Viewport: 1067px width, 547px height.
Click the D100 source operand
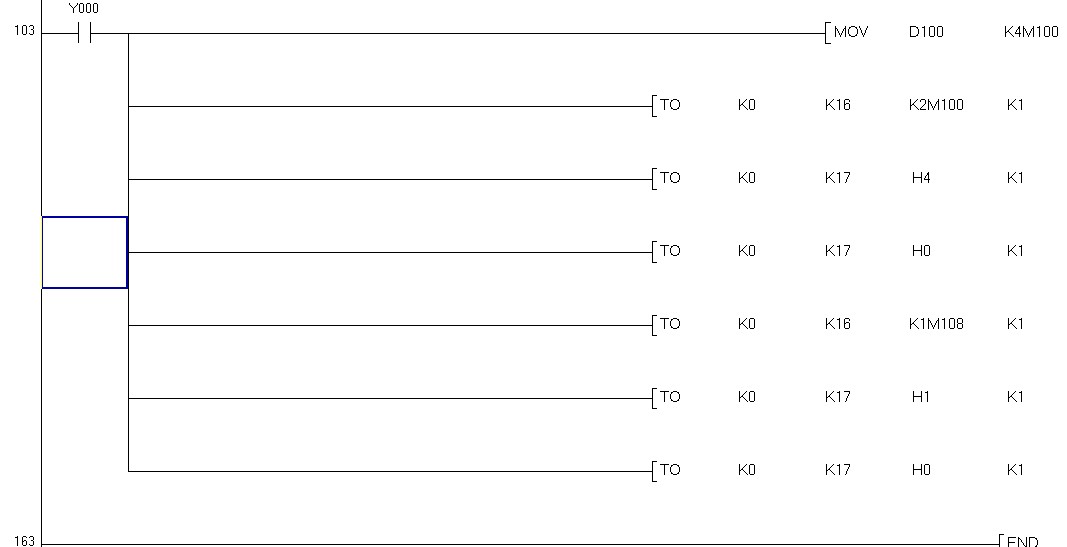[925, 32]
